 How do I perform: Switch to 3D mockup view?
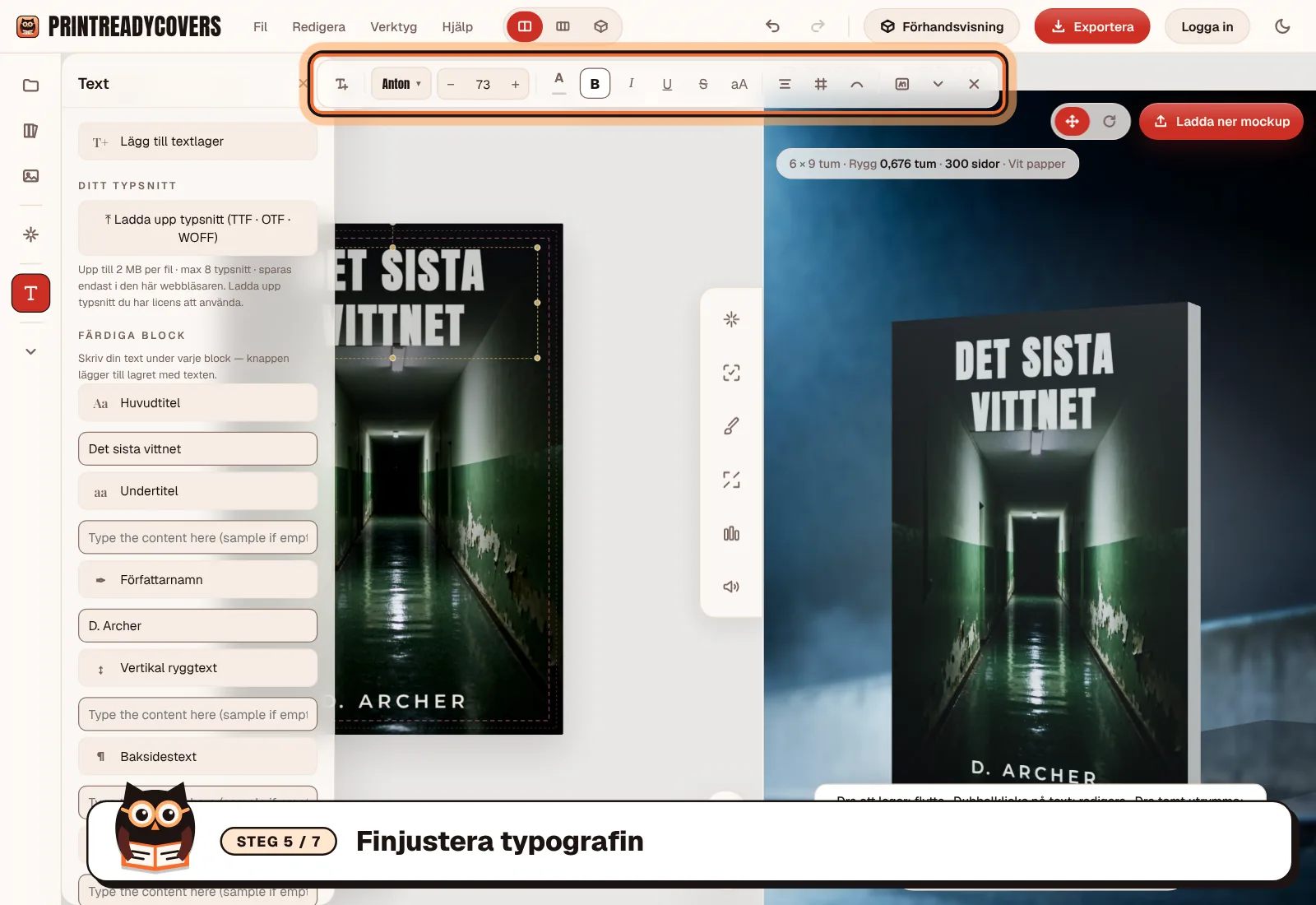coord(600,26)
